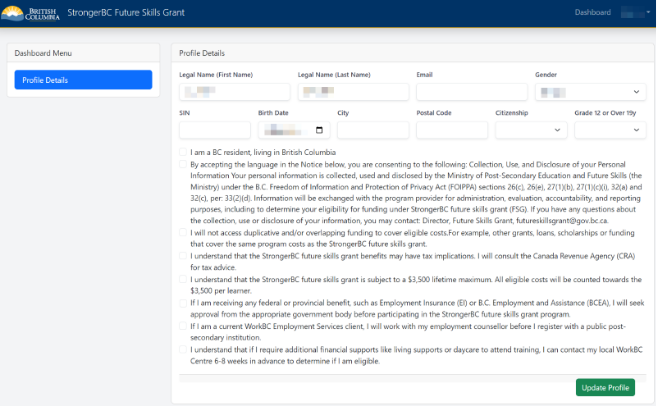Click the 'City' field label
The image size is (657, 406).
point(343,113)
